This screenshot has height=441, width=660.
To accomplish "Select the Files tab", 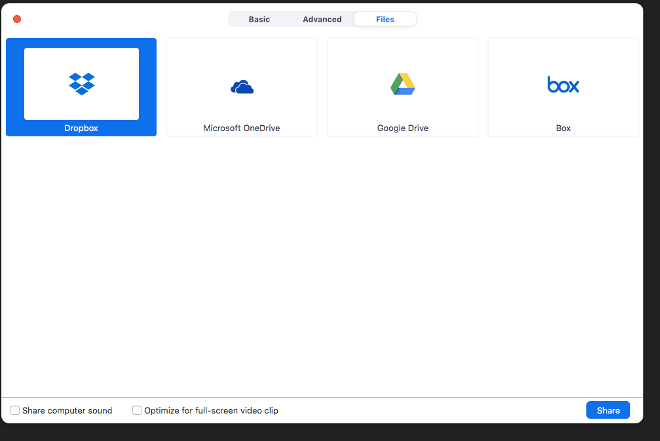I will [x=385, y=19].
